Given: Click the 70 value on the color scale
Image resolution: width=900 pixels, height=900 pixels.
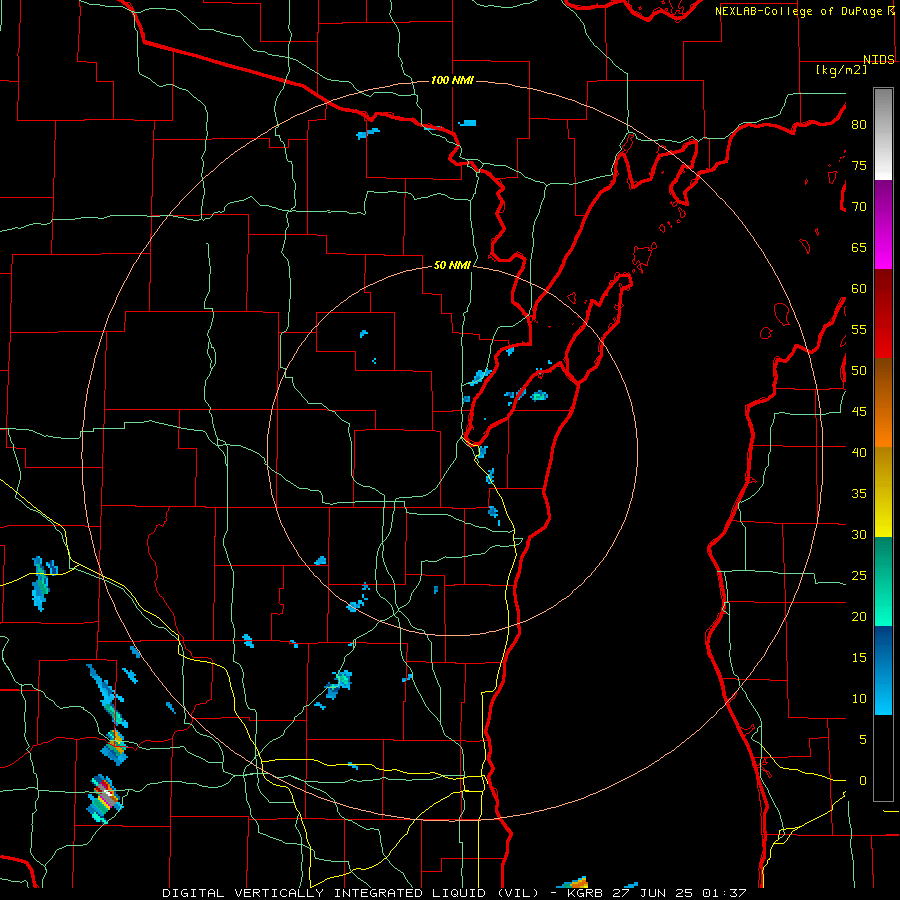Looking at the screenshot, I should [x=859, y=207].
